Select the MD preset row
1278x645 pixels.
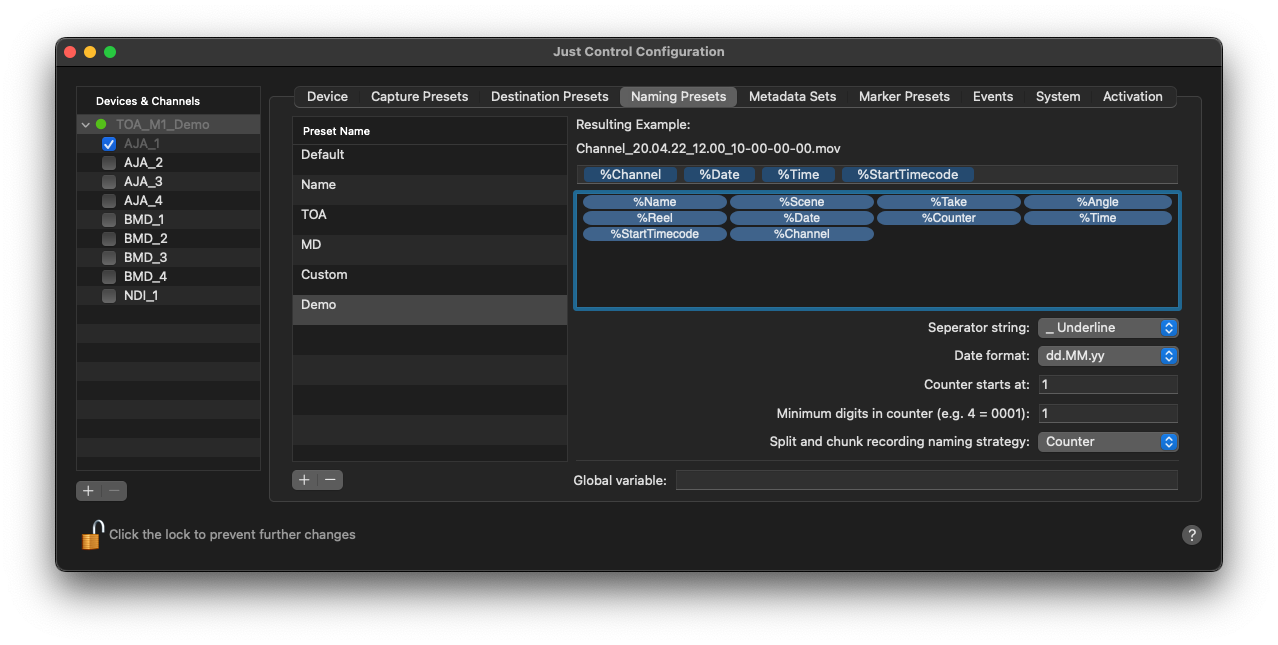[x=430, y=250]
